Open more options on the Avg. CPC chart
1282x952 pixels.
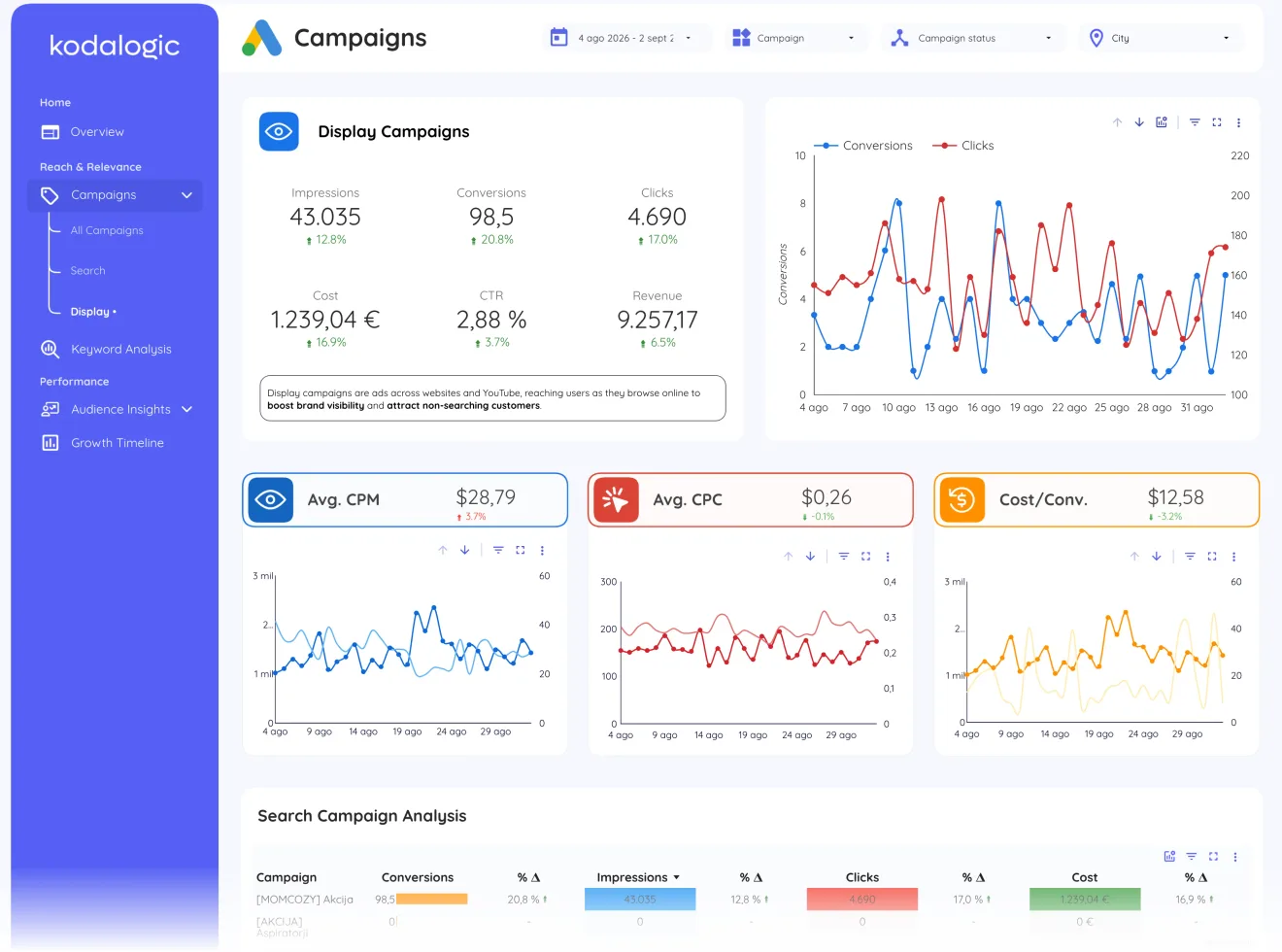[888, 557]
